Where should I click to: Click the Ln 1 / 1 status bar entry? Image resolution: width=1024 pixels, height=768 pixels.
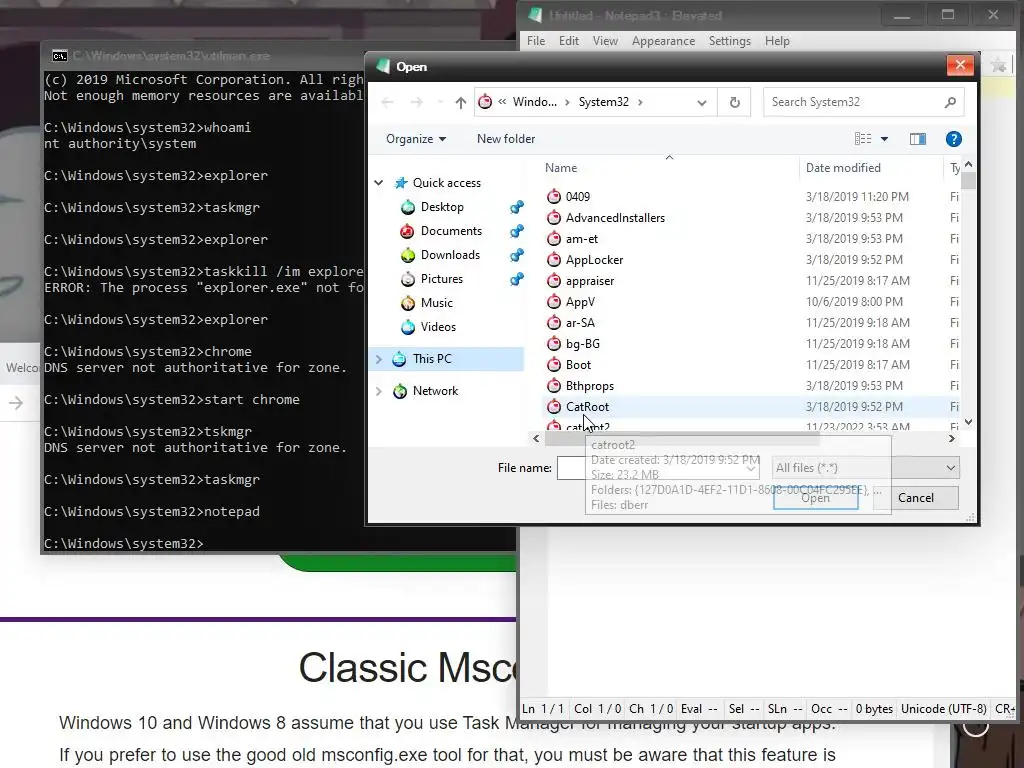click(543, 709)
